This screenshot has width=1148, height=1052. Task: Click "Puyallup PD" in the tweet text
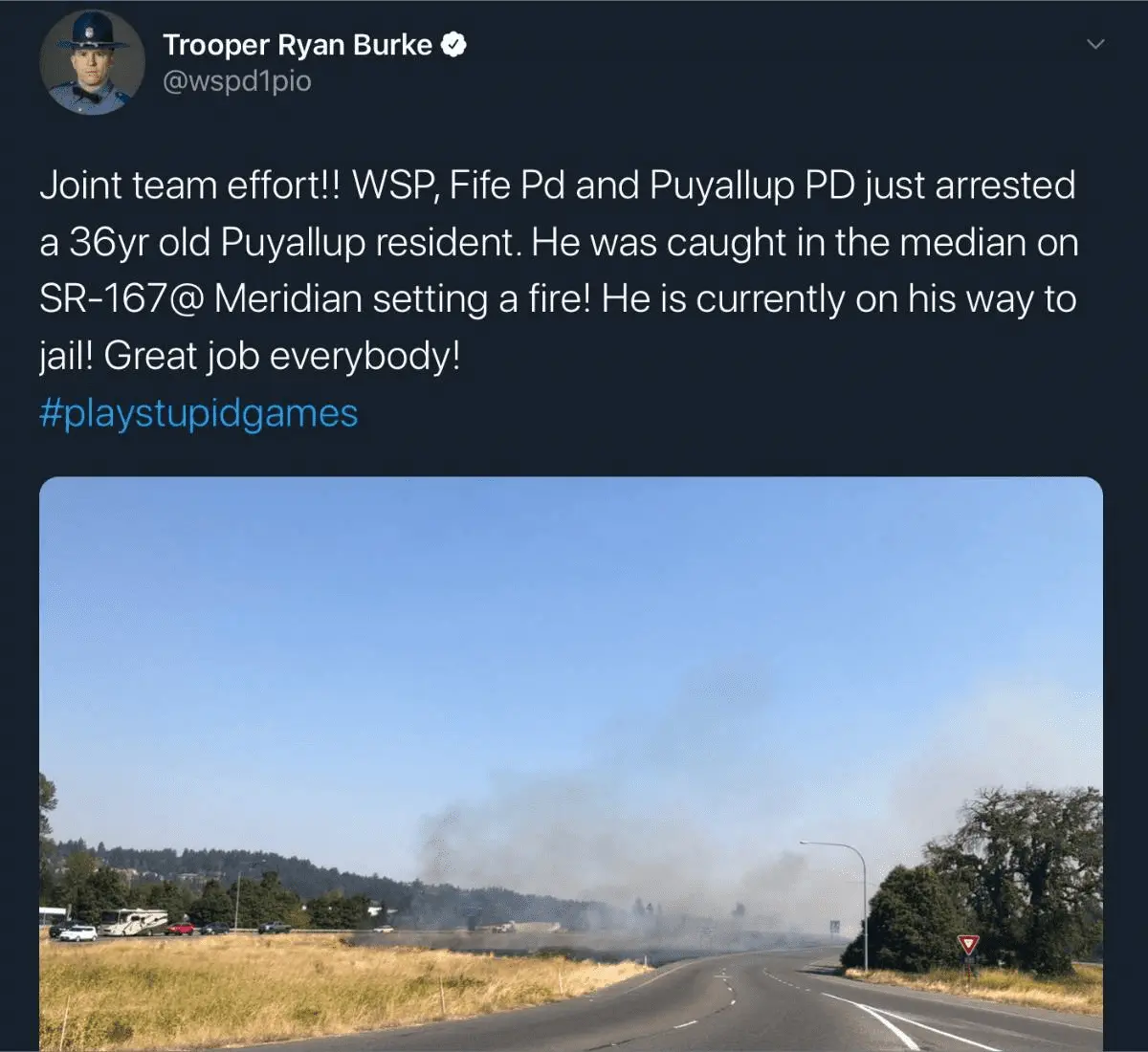click(x=752, y=186)
